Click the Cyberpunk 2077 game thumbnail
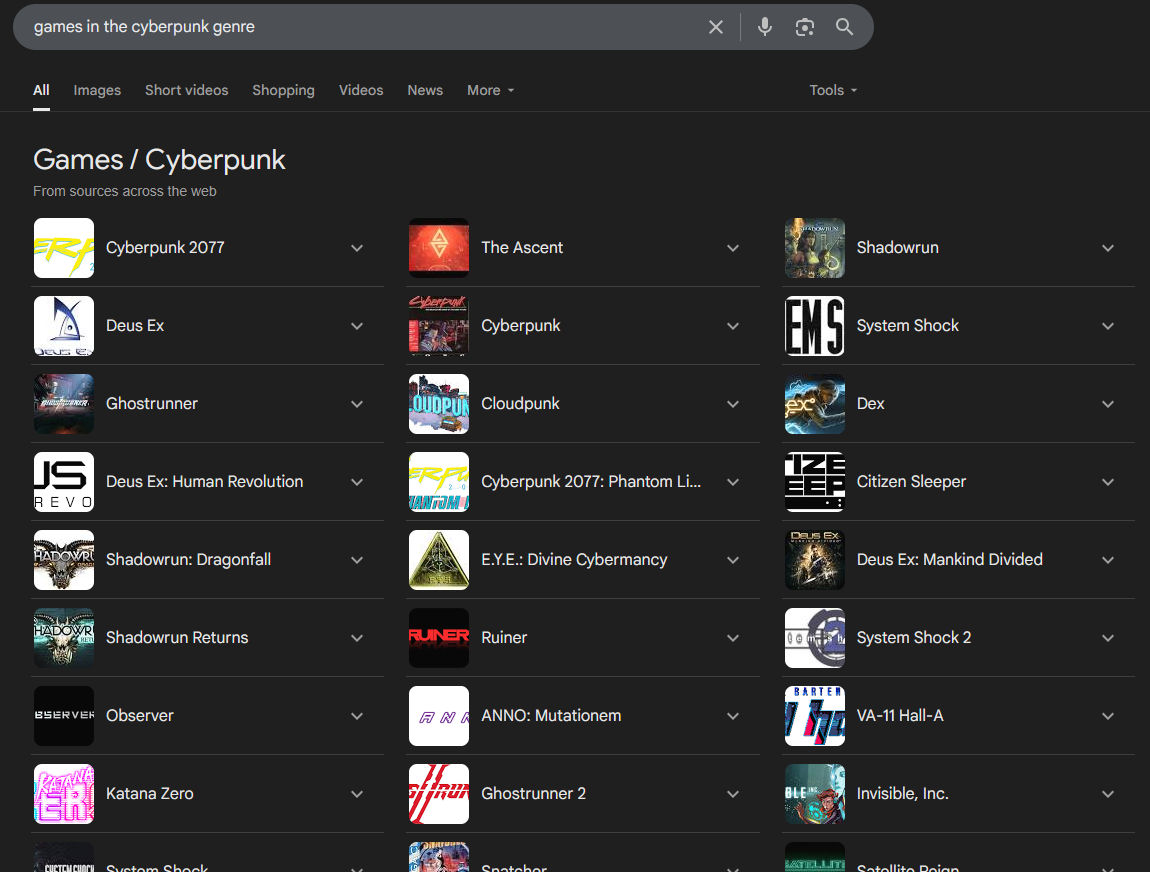The height and width of the screenshot is (872, 1150). (x=64, y=248)
